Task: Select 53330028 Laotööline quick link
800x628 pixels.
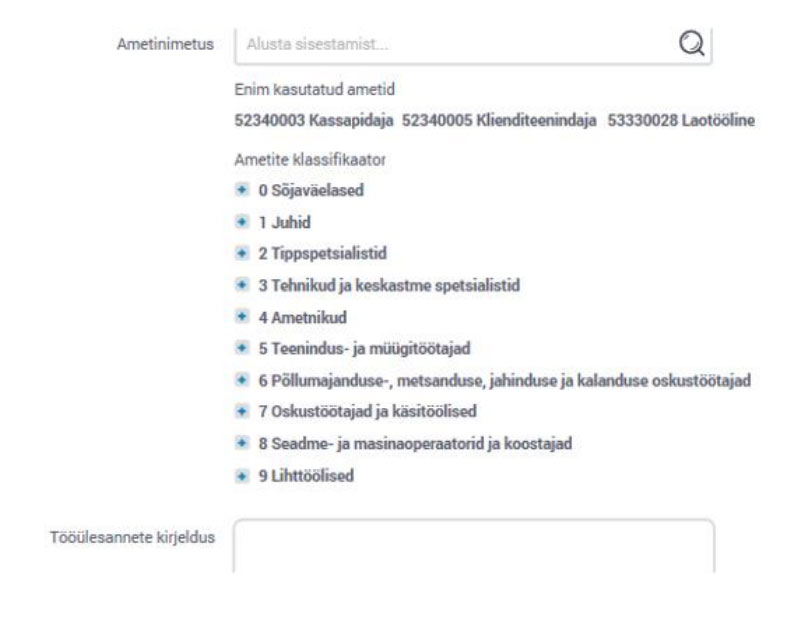Action: click(681, 120)
